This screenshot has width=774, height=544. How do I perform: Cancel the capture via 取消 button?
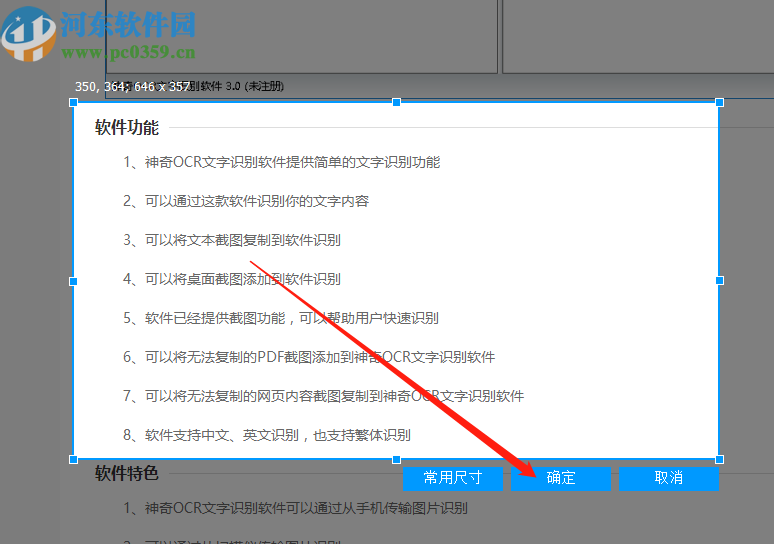669,478
